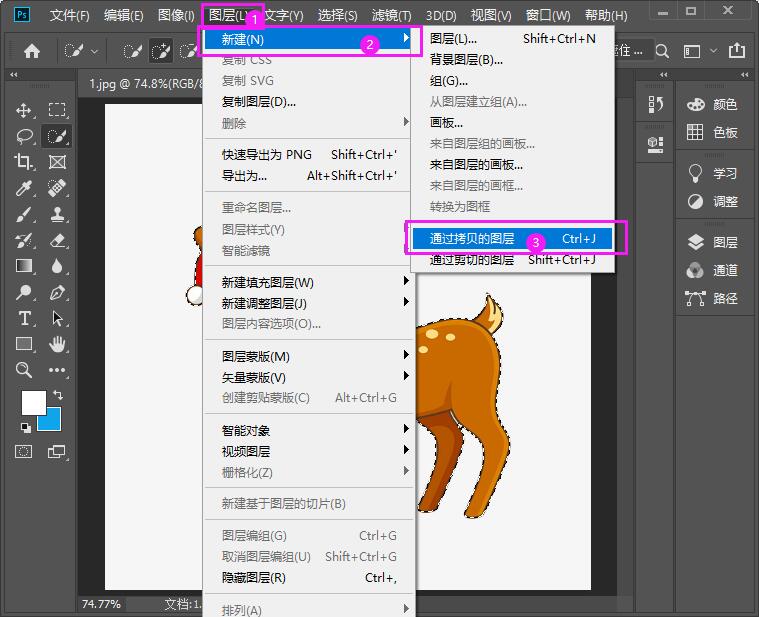759x617 pixels.
Task: Open the 色板 panel
Action: click(x=713, y=132)
